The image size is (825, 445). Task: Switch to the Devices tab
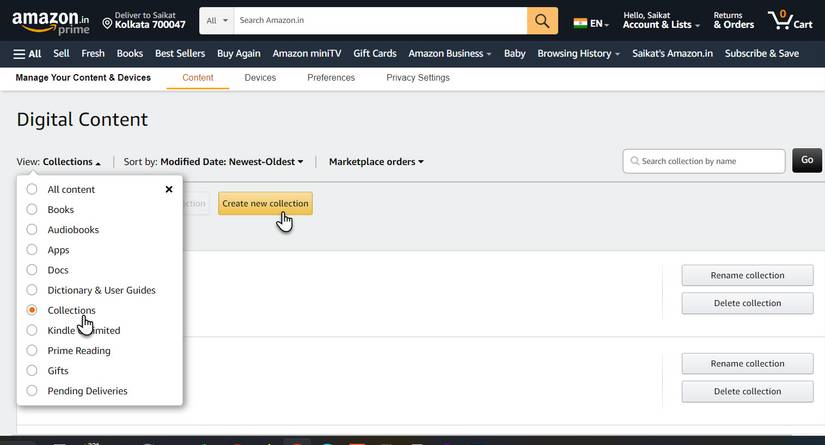tap(260, 78)
